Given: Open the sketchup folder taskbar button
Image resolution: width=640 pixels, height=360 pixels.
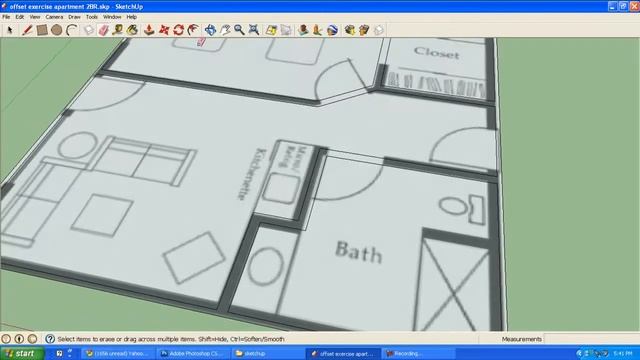Looking at the screenshot, I should tap(268, 353).
